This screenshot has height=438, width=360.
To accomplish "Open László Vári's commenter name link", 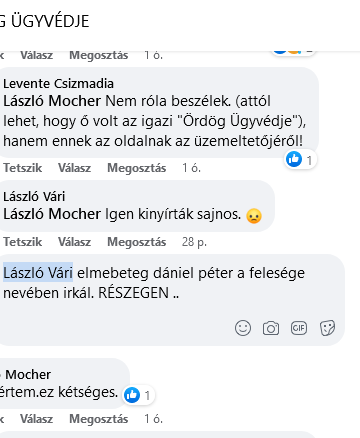I will click(34, 196).
